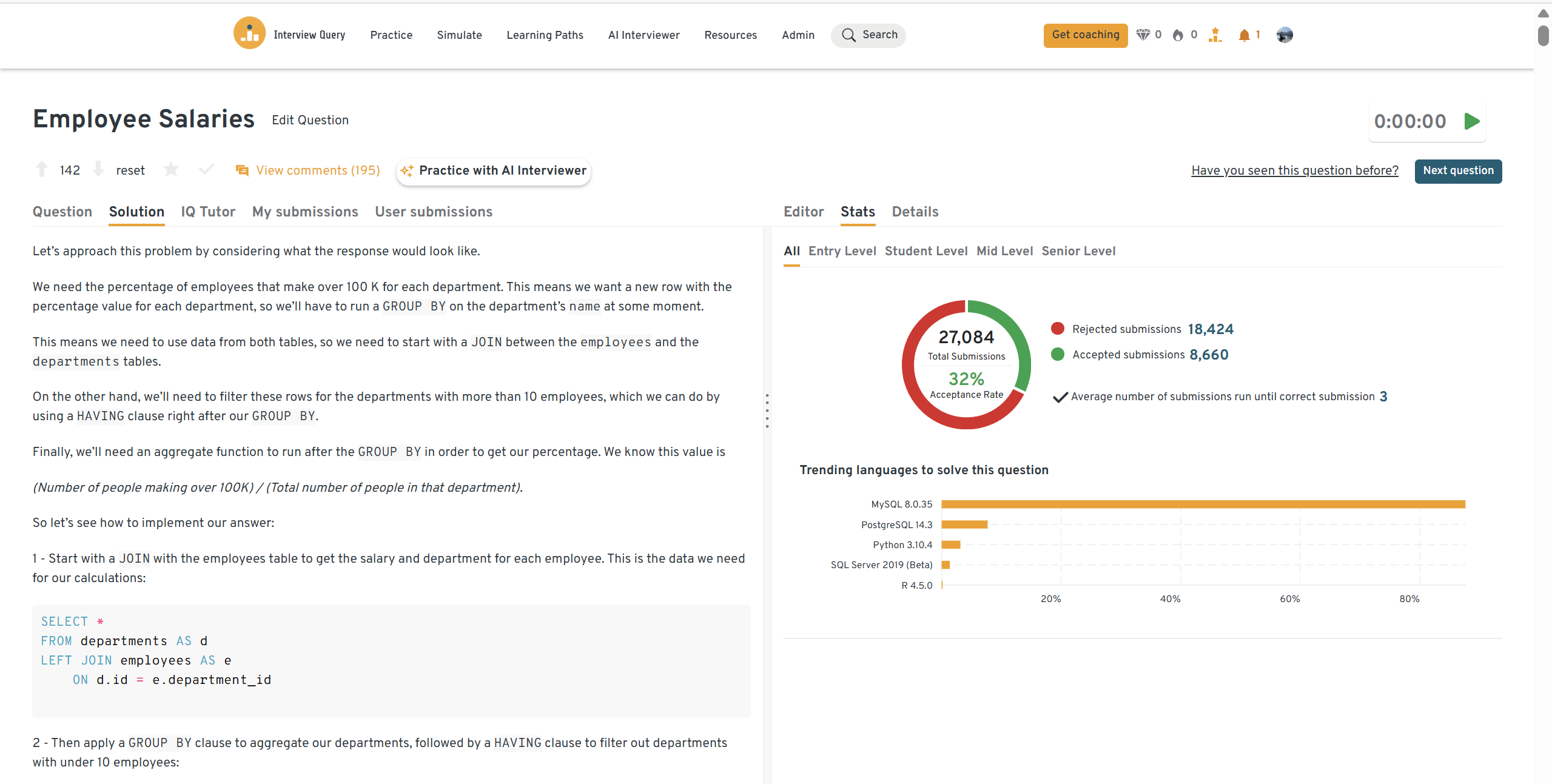Click the flame streak icon
The width and height of the screenshot is (1552, 784).
[x=1178, y=35]
